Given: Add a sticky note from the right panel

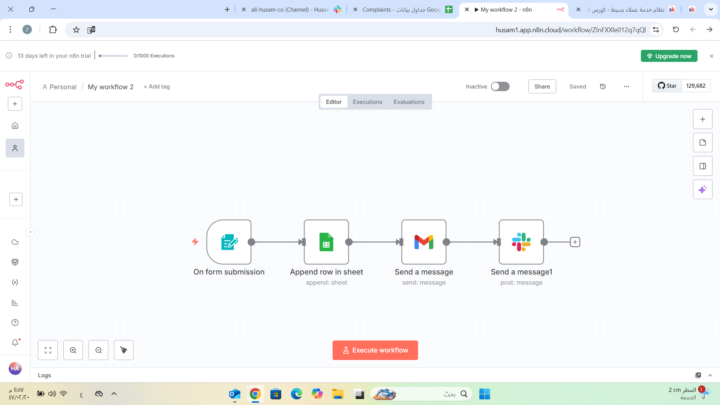Looking at the screenshot, I should pos(703,143).
